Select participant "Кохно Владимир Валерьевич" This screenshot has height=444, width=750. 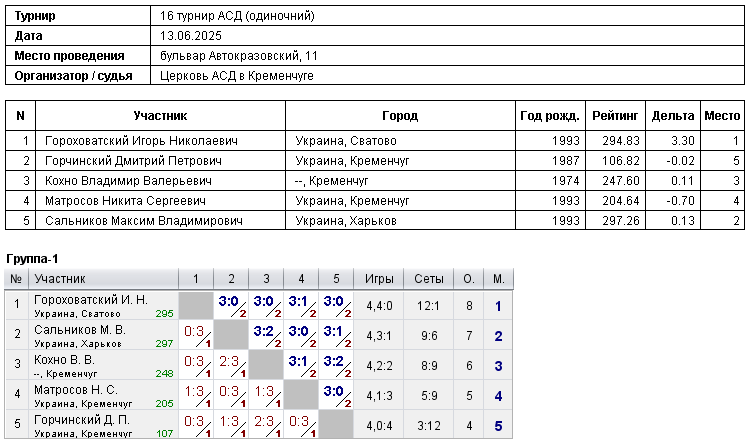click(128, 181)
